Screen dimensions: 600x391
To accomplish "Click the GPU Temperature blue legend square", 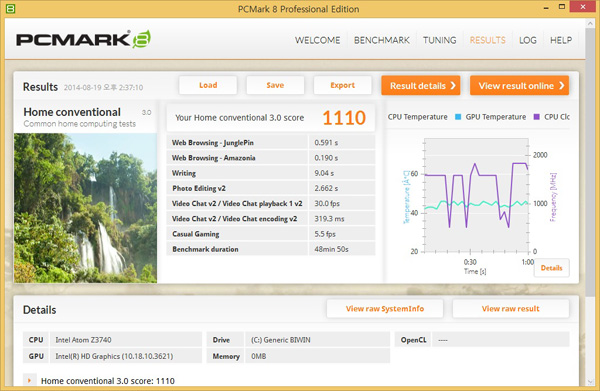I will 458,117.
